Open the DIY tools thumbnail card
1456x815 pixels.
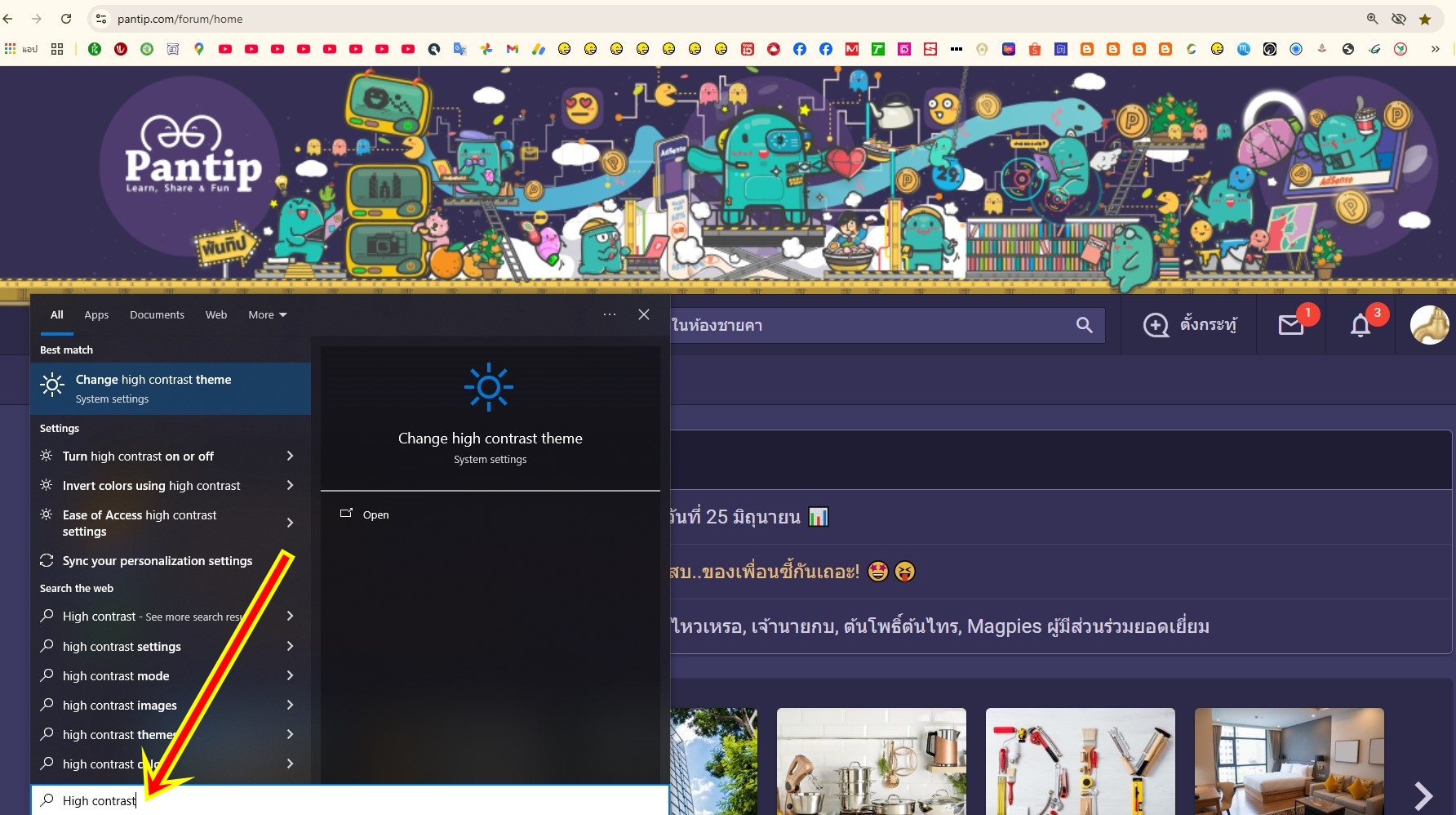(1081, 761)
